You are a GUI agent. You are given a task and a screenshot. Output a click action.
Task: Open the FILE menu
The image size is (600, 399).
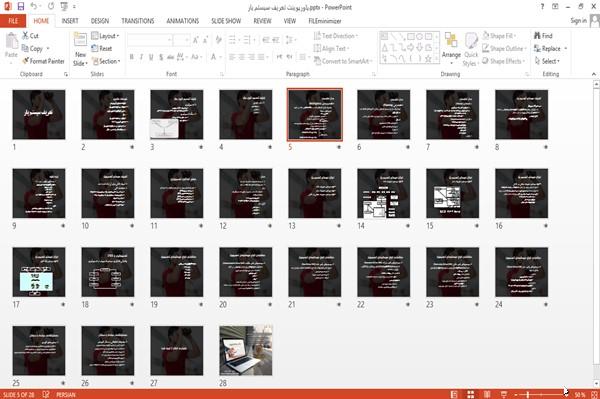(x=13, y=21)
